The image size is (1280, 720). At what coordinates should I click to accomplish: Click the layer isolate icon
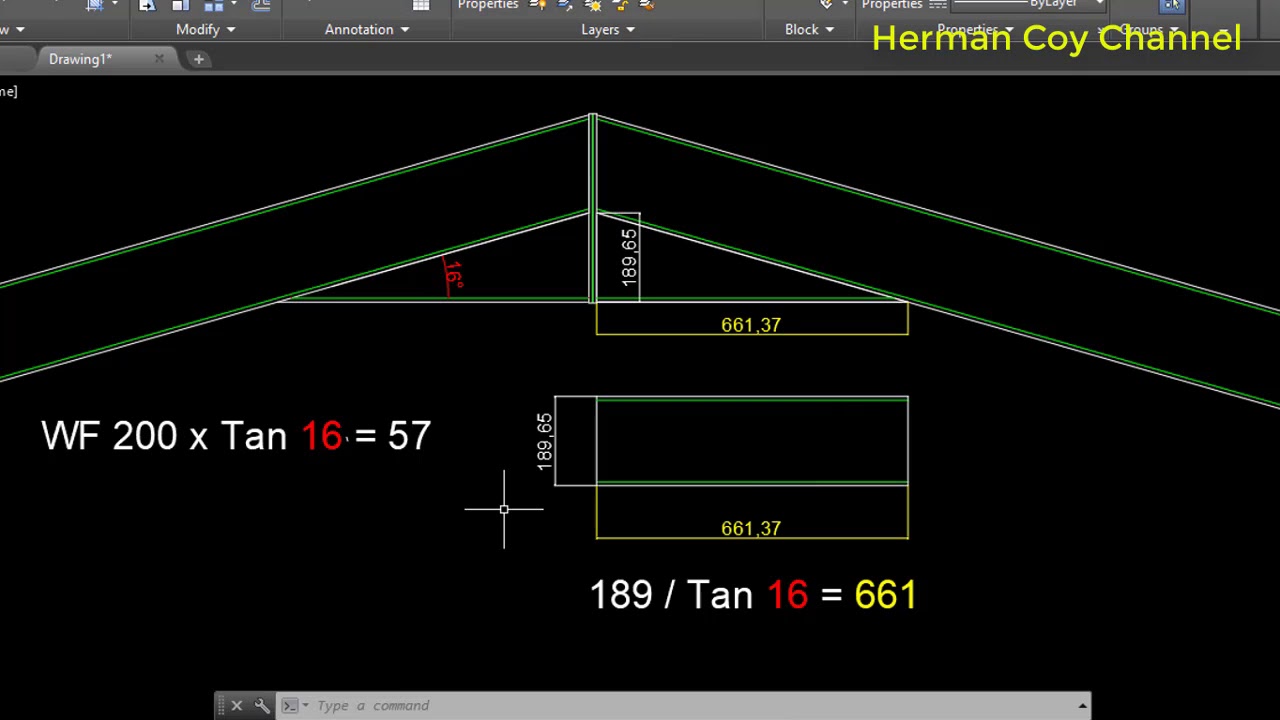coord(565,5)
